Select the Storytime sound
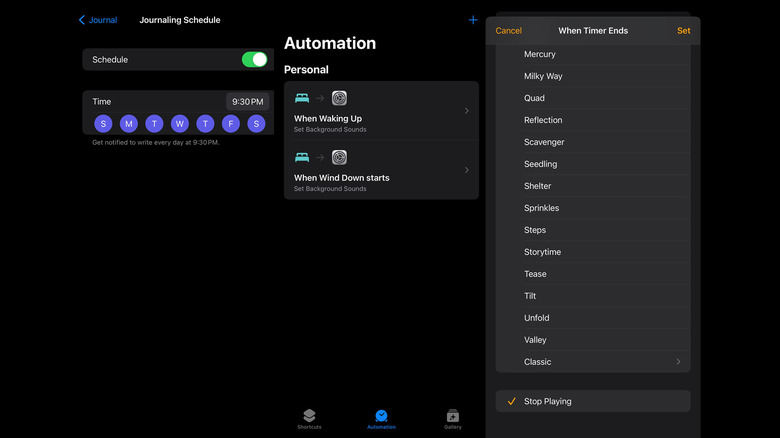780x438 pixels. pyautogui.click(x=593, y=252)
